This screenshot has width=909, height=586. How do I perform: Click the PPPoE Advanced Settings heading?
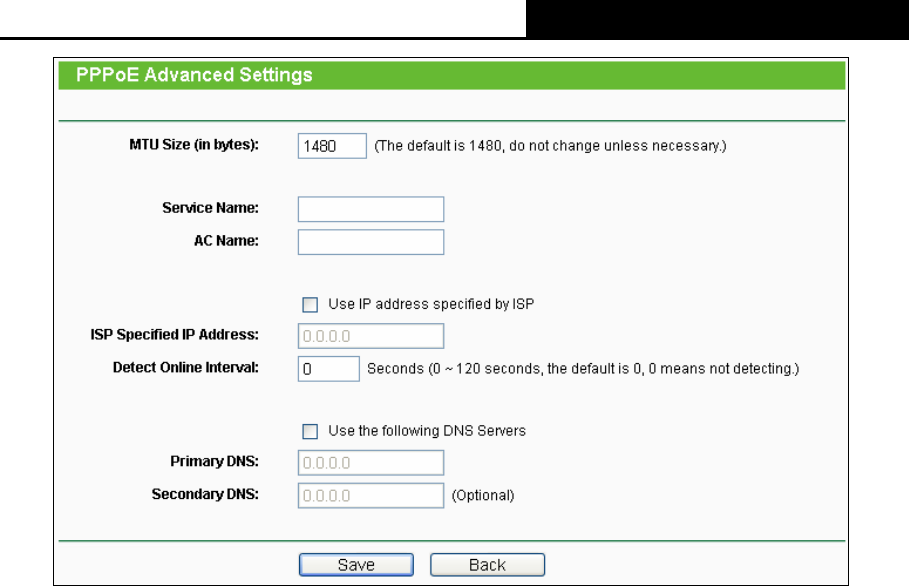click(x=194, y=75)
